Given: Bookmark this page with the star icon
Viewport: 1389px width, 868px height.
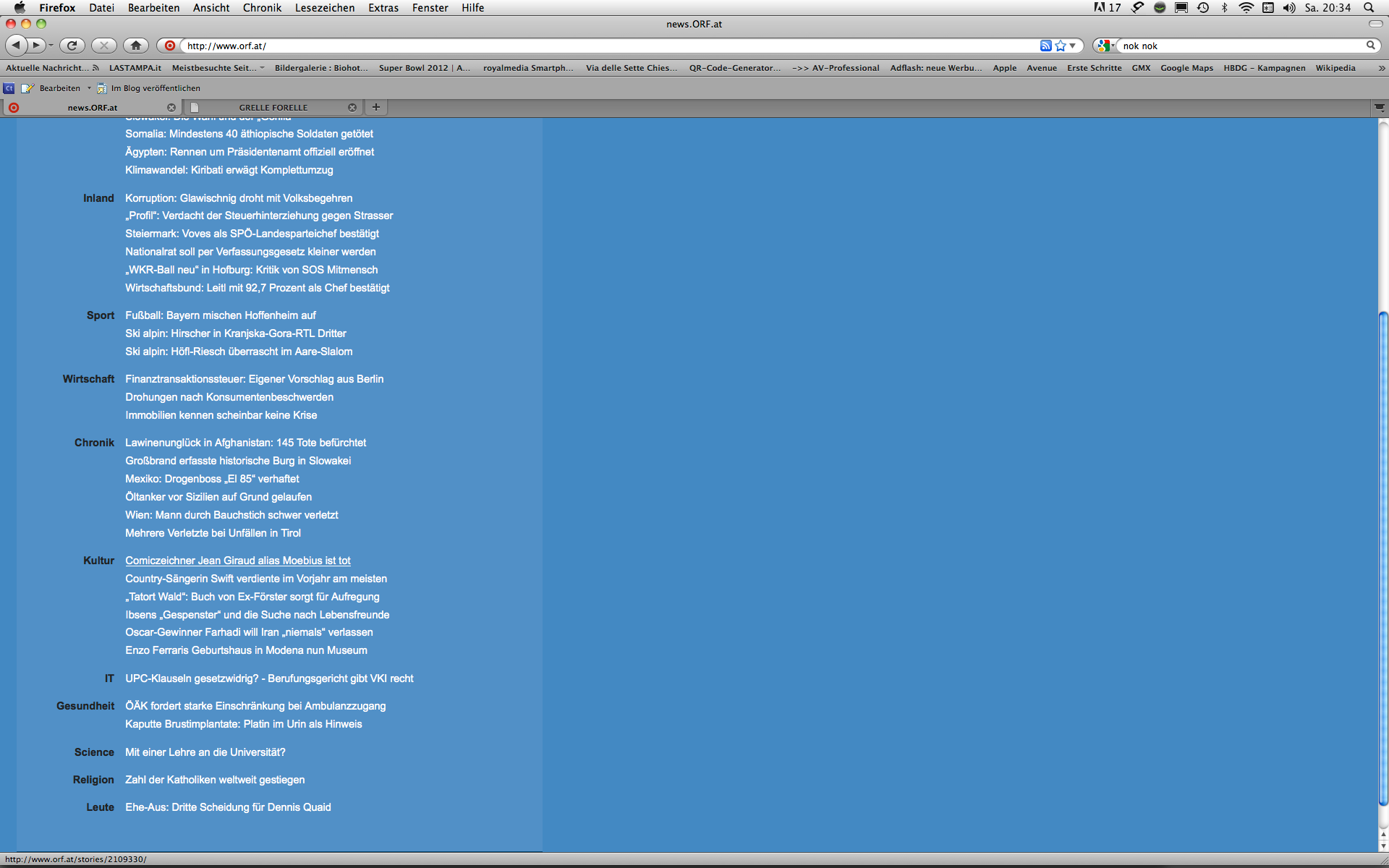Looking at the screenshot, I should pyautogui.click(x=1061, y=46).
